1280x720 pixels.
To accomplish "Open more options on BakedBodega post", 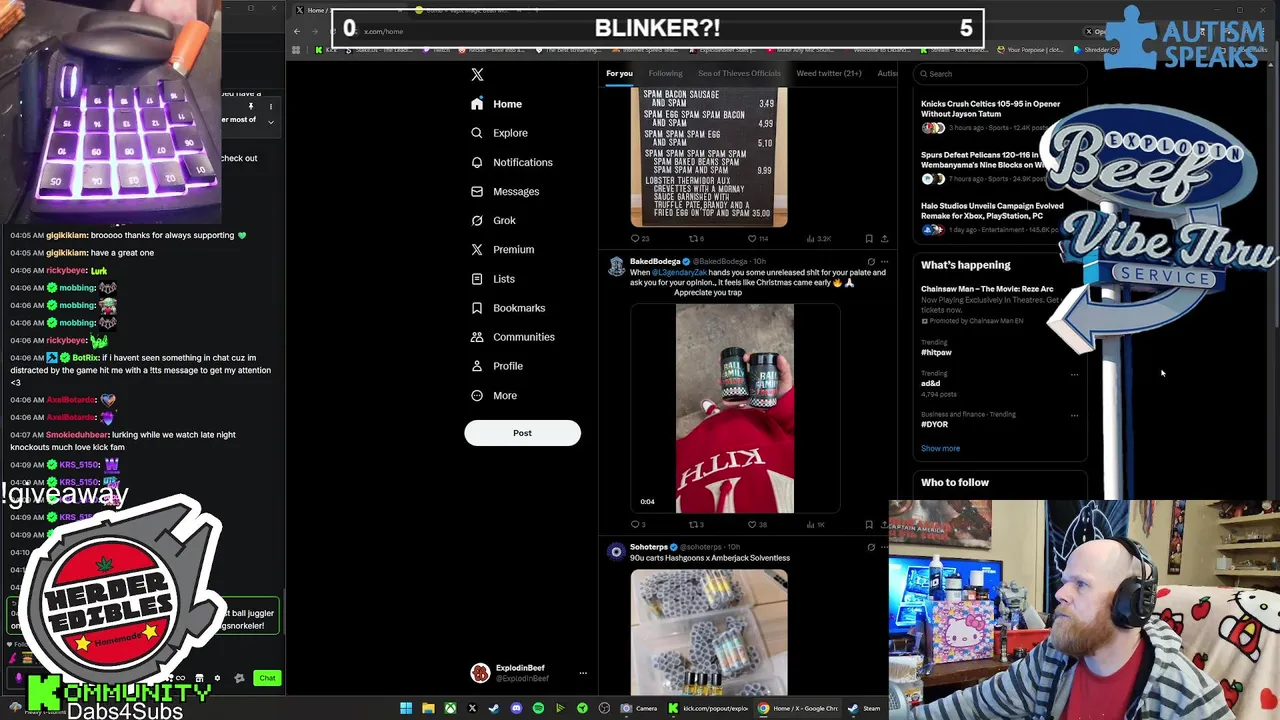I will point(884,262).
